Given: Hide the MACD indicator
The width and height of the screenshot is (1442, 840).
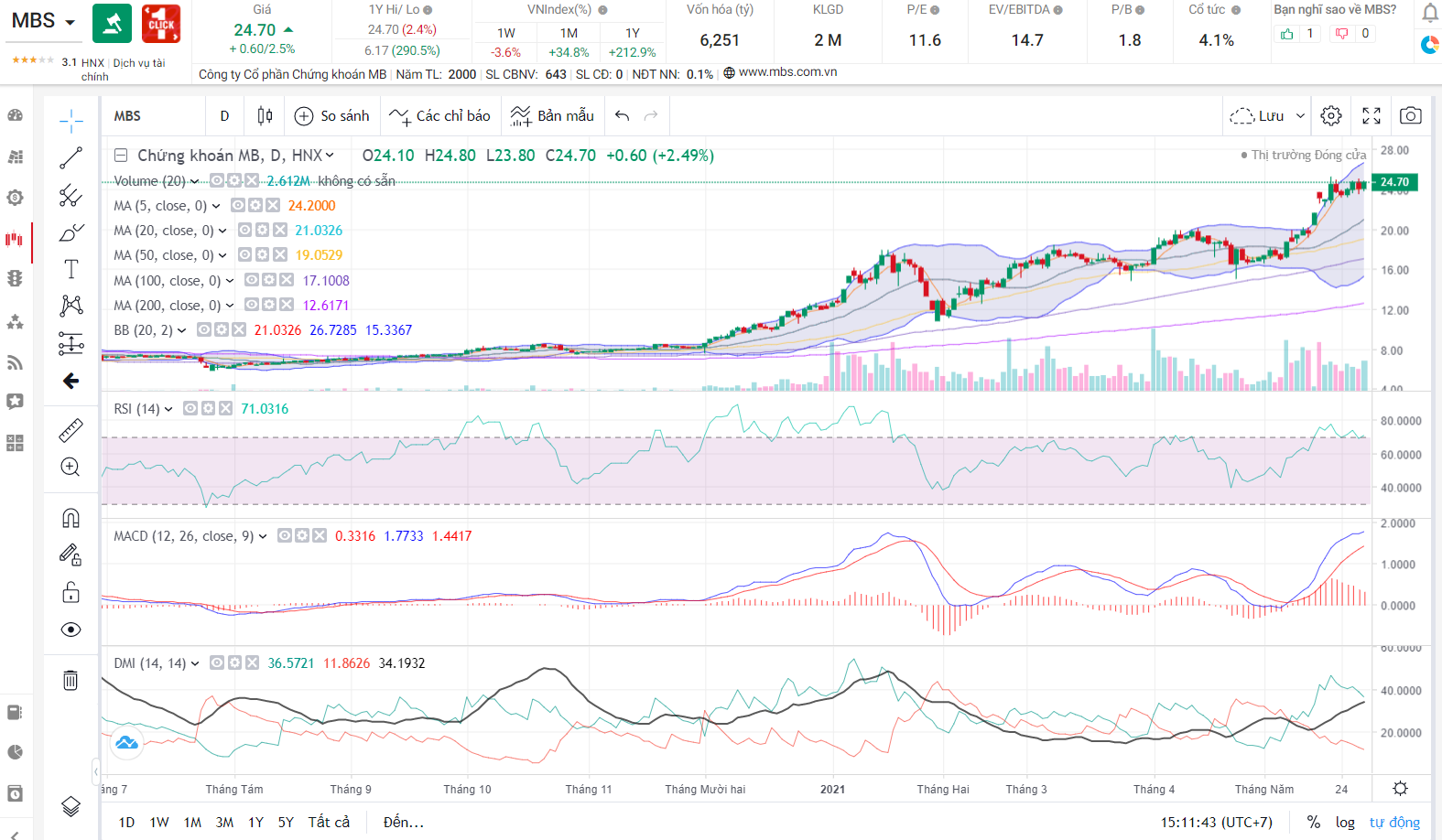Looking at the screenshot, I should click(x=285, y=536).
